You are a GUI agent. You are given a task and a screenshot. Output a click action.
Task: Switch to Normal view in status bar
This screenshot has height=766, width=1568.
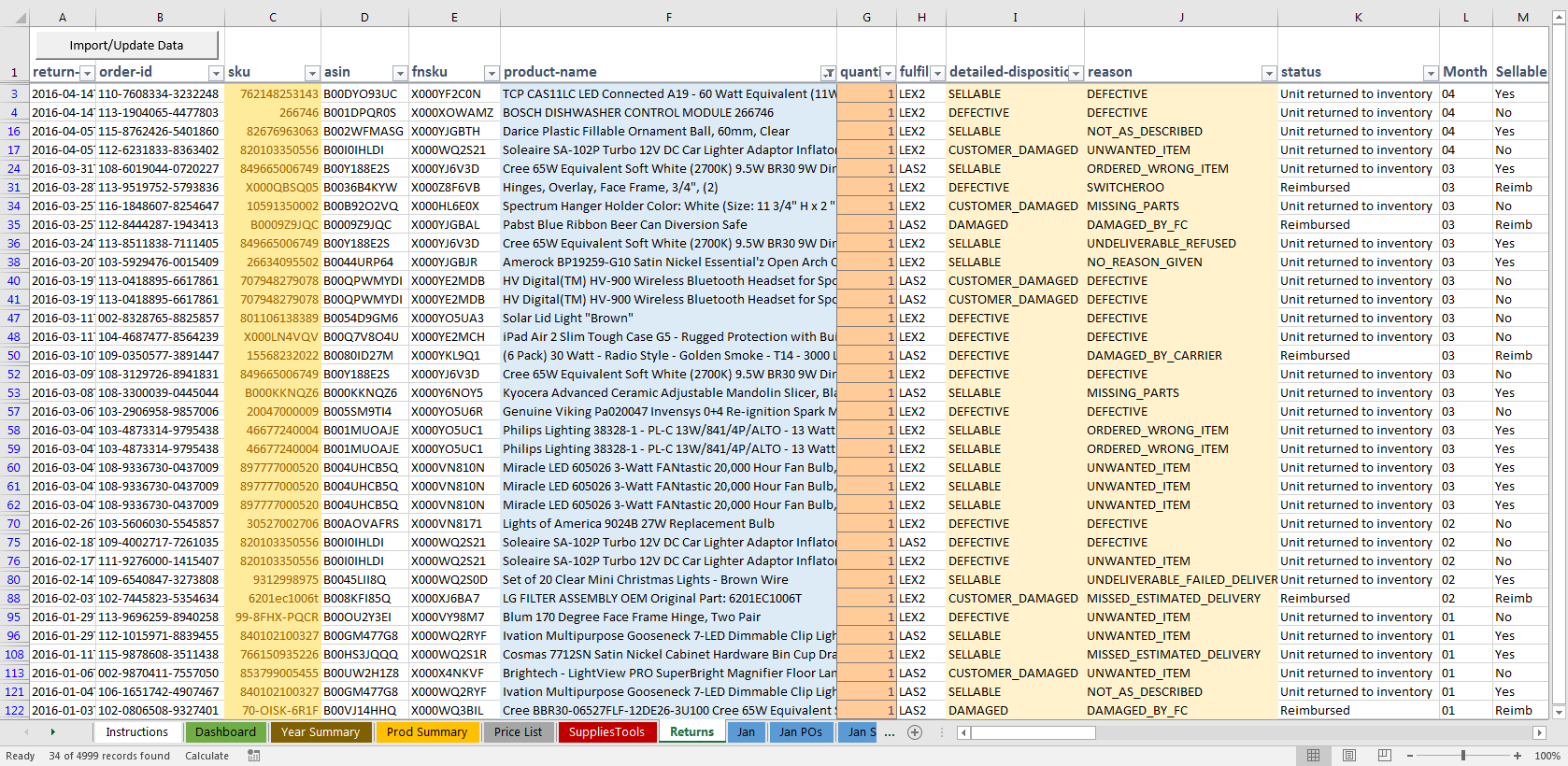(1313, 756)
